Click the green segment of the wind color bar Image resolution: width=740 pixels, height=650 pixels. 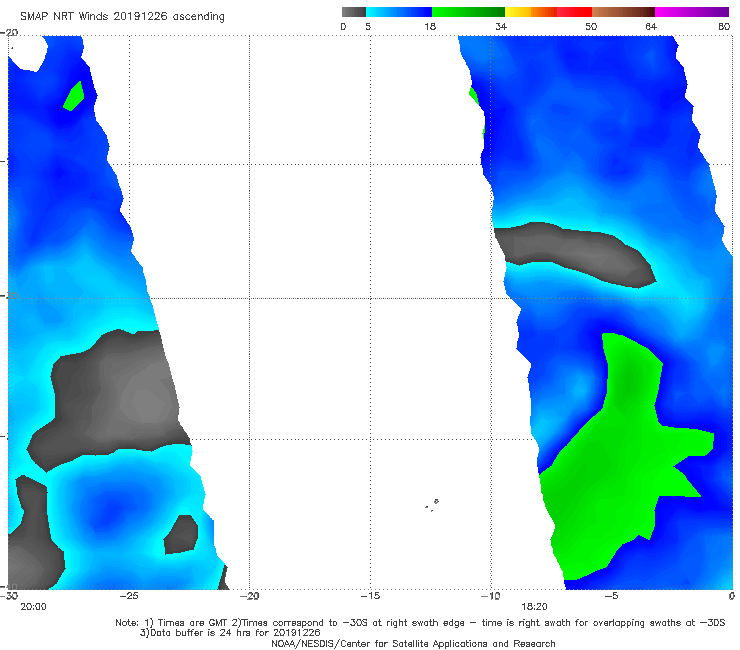point(468,12)
